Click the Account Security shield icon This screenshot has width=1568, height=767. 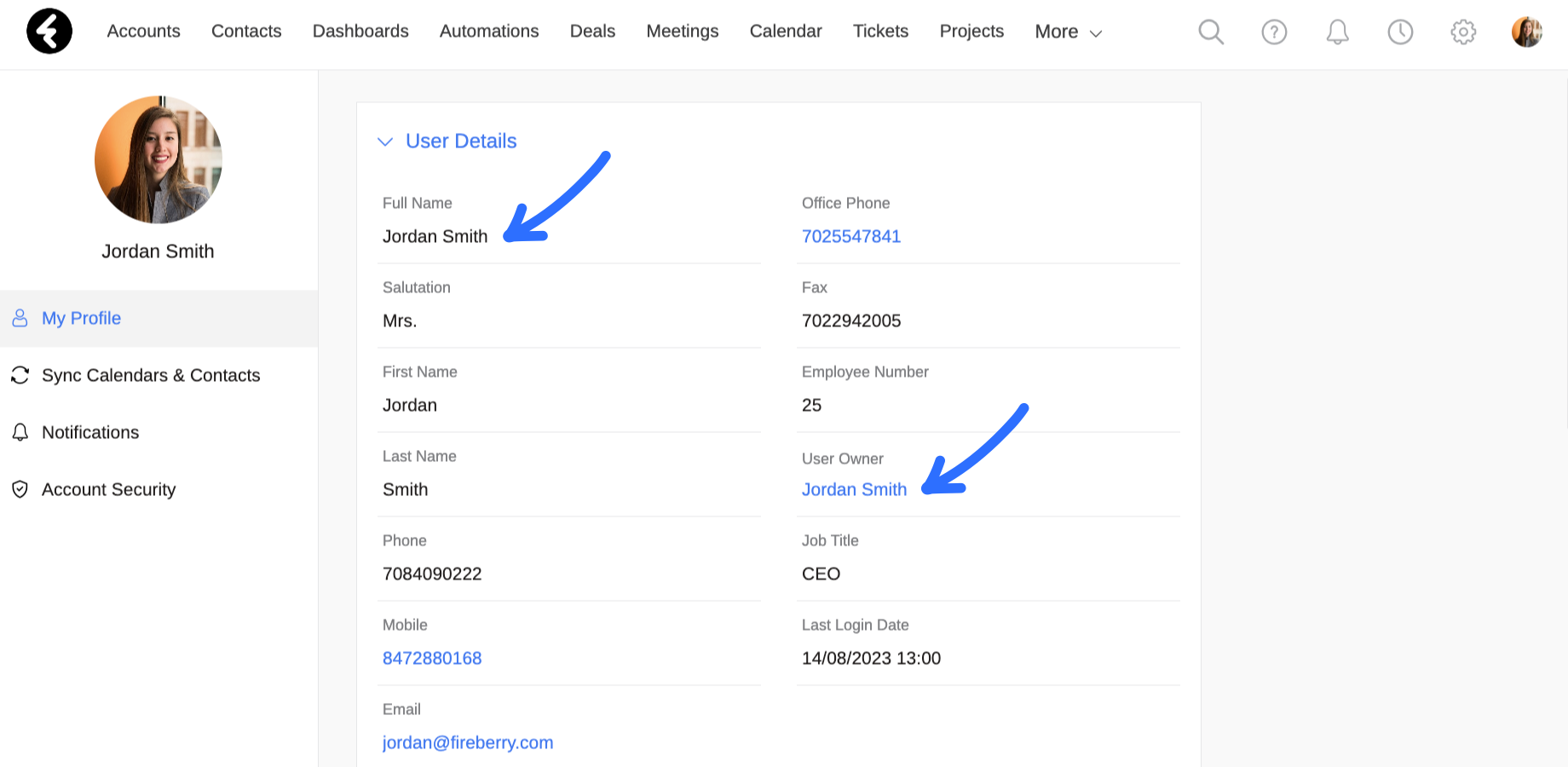(20, 489)
